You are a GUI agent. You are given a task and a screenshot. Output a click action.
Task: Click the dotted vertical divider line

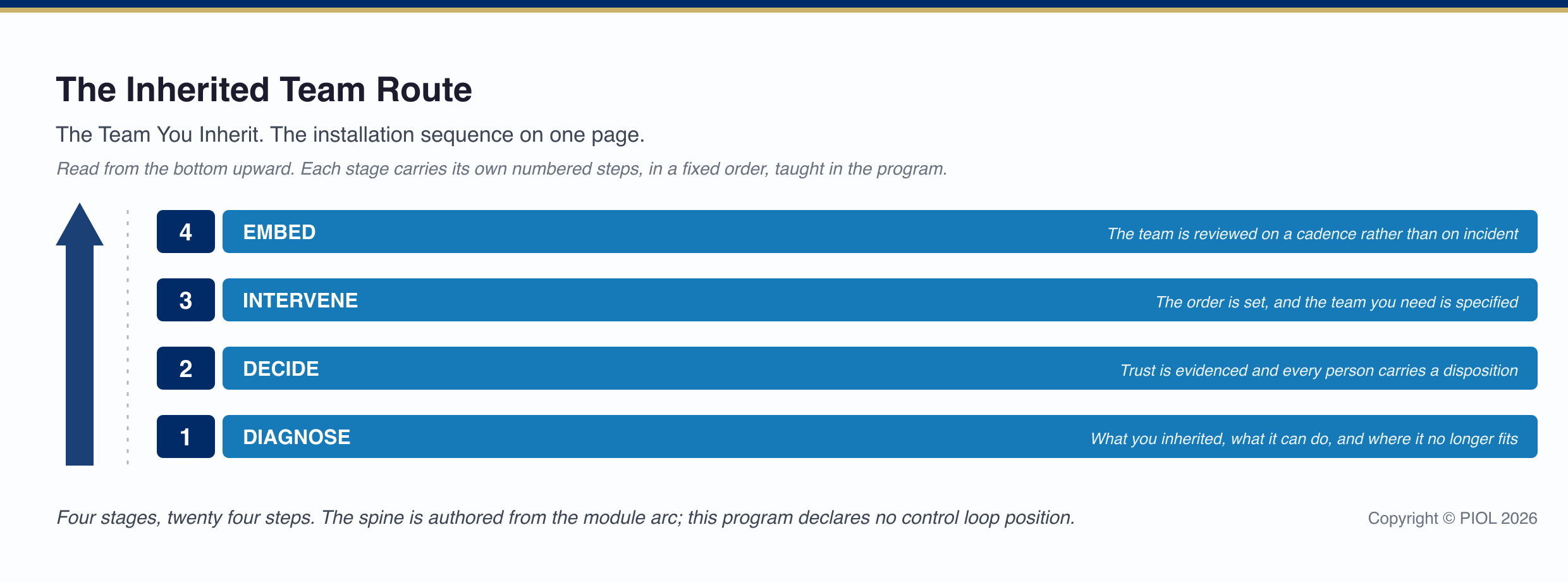coord(128,338)
